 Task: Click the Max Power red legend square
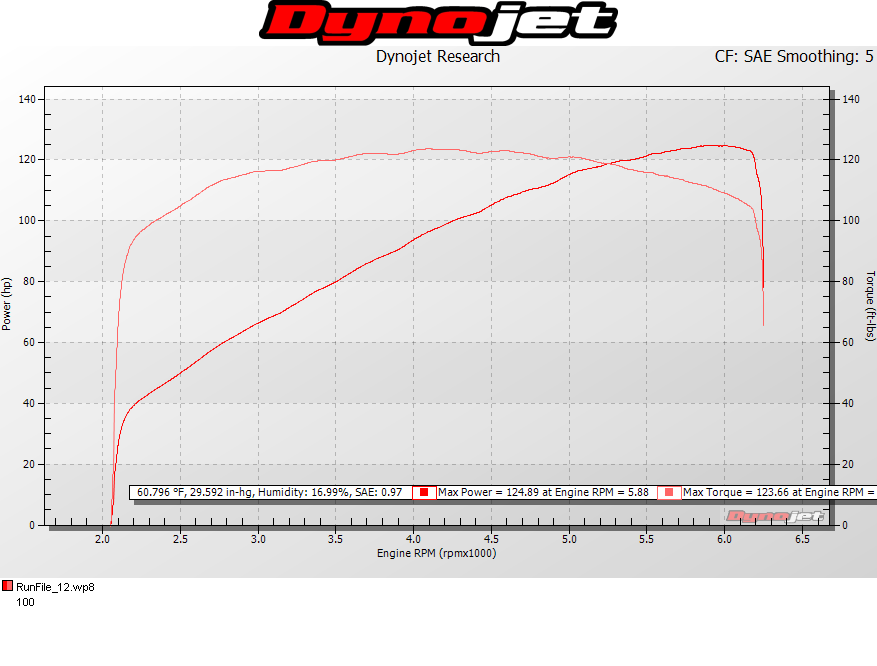click(424, 493)
